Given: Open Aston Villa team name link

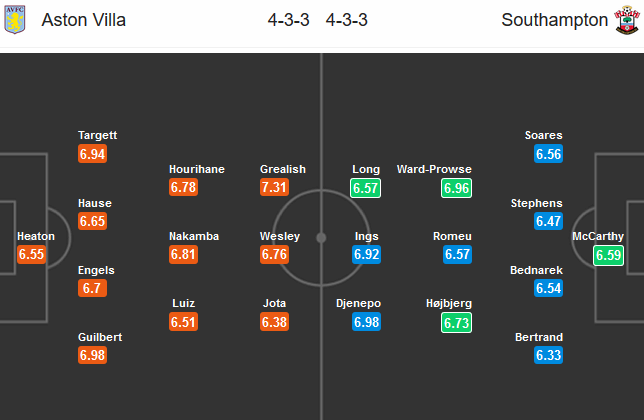Looking at the screenshot, I should click(x=84, y=20).
